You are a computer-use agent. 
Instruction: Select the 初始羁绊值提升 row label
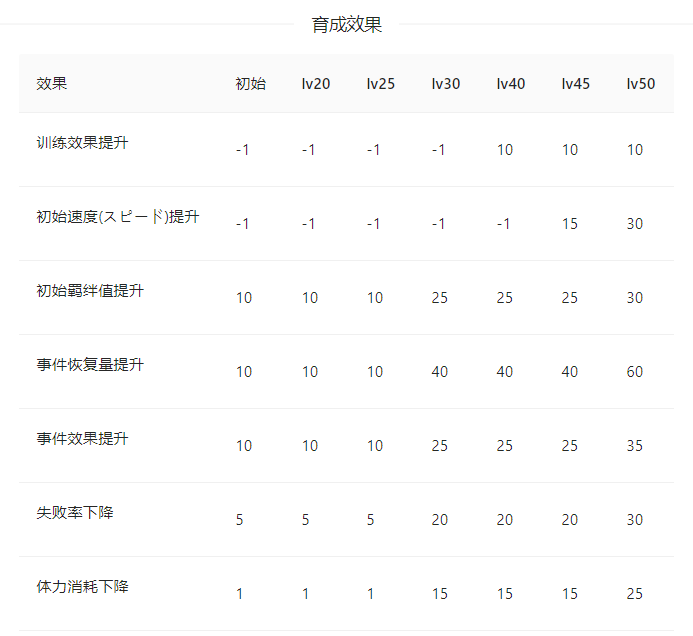(x=90, y=291)
